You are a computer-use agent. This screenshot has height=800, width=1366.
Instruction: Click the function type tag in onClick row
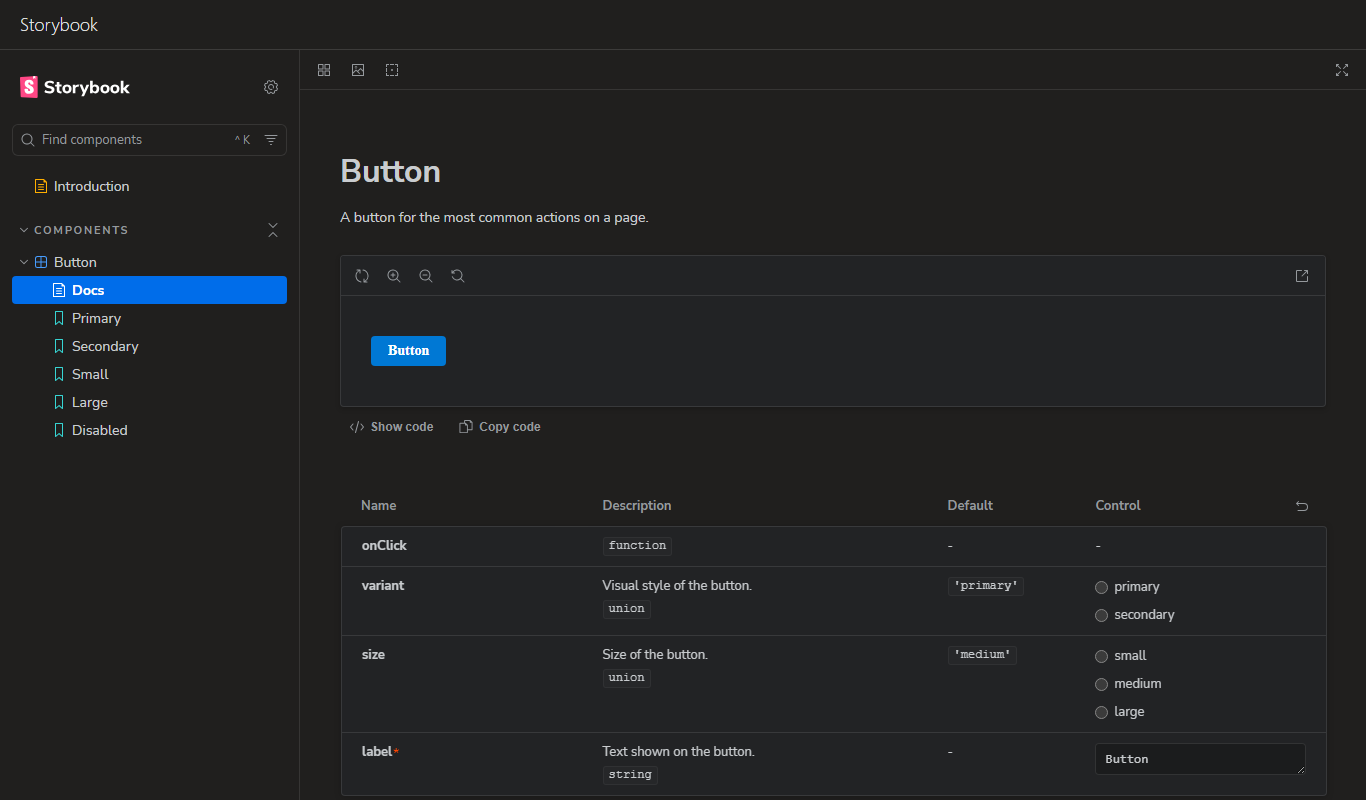[637, 546]
